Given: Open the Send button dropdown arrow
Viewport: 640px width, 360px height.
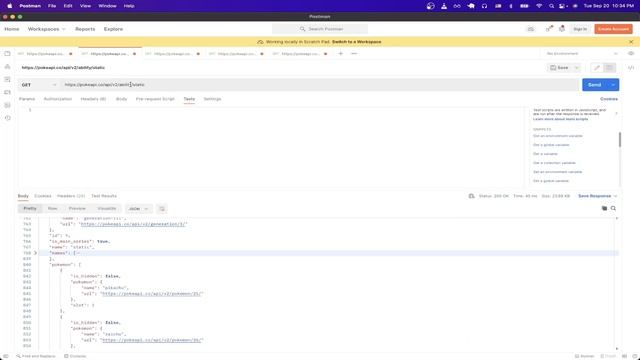Looking at the screenshot, I should click(x=613, y=84).
